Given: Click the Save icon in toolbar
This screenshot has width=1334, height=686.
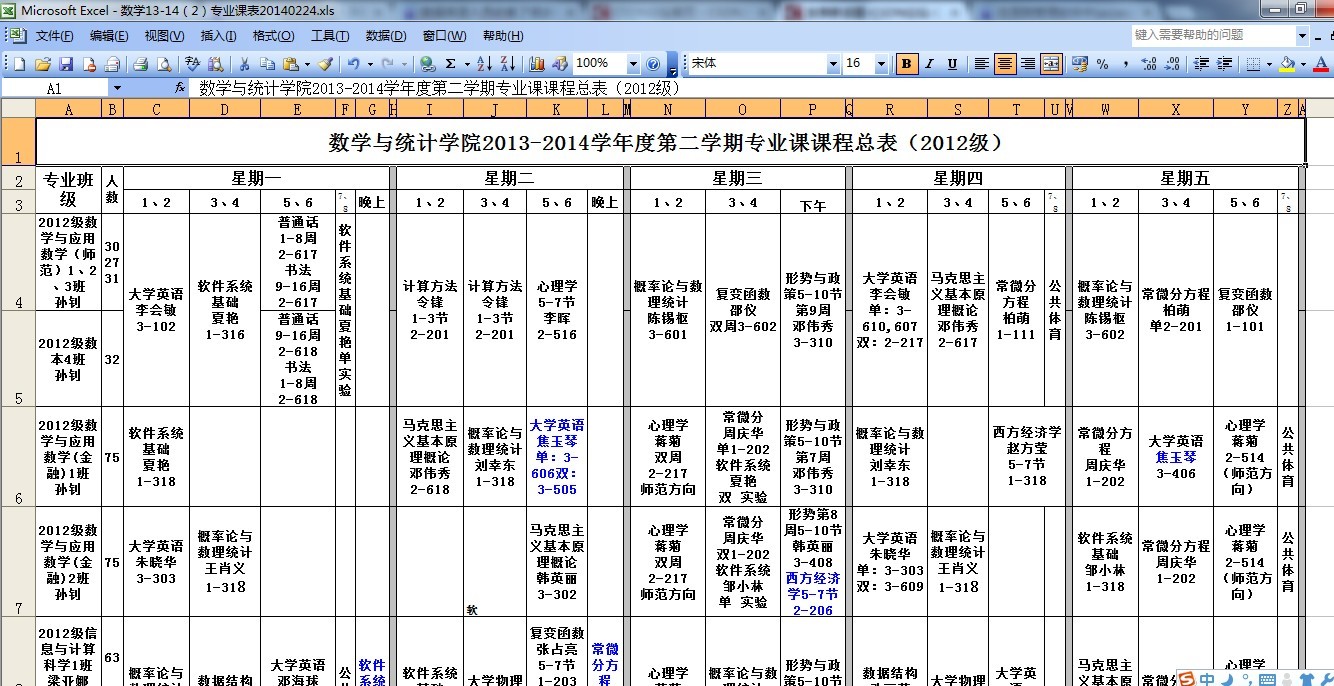Looking at the screenshot, I should click(66, 64).
